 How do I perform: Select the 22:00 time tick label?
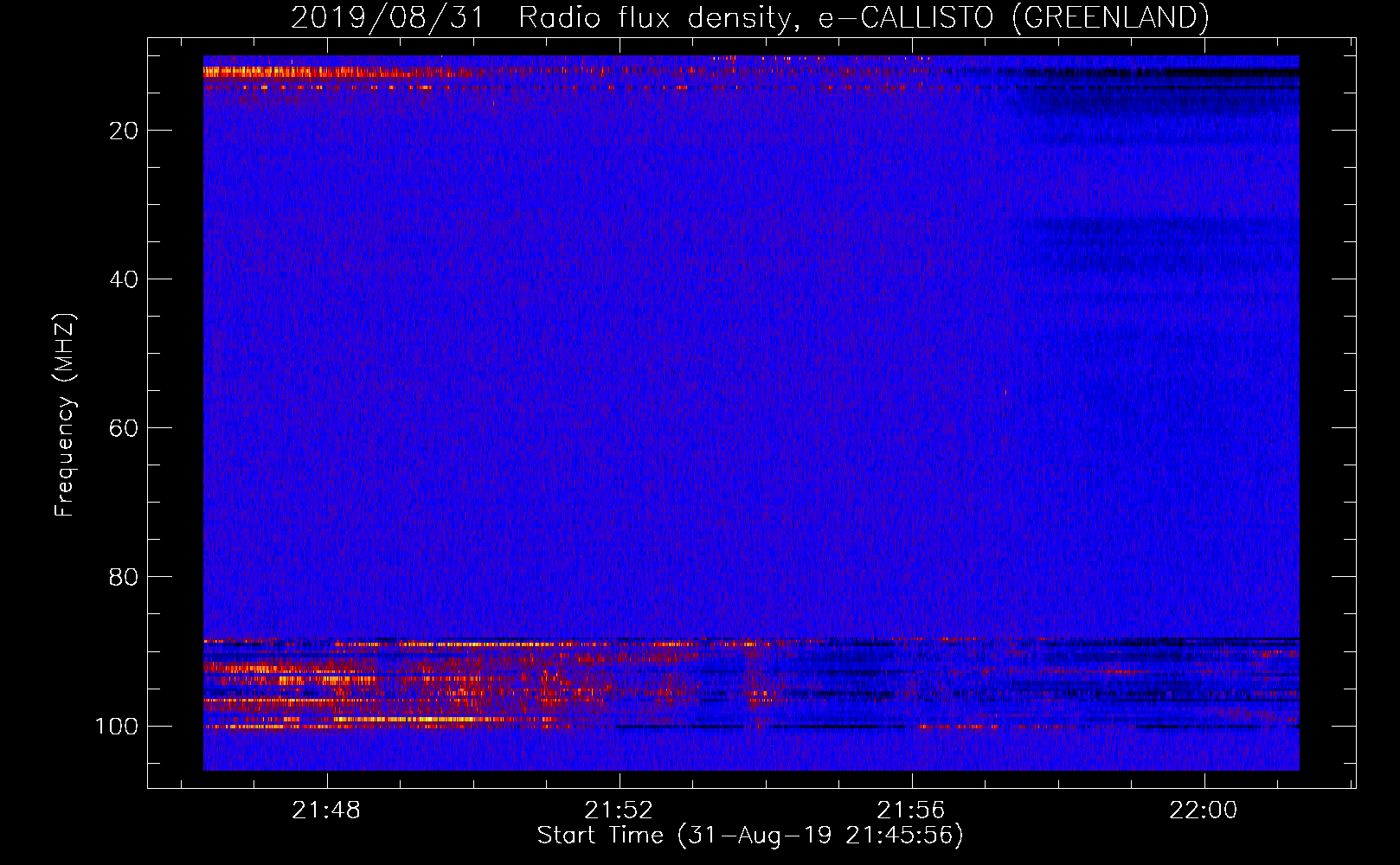coord(1204,811)
